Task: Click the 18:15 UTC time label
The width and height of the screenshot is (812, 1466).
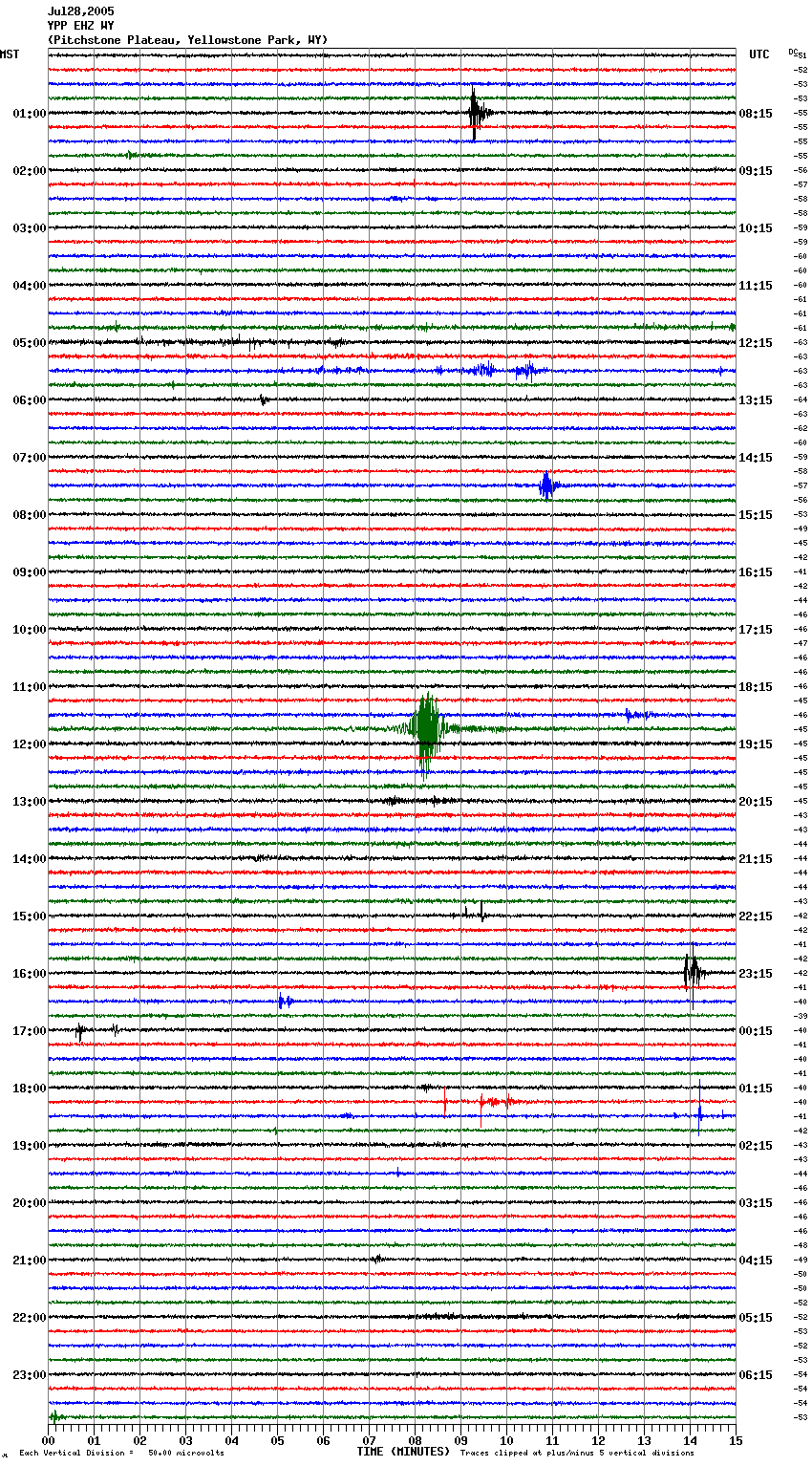Action: coord(756,687)
